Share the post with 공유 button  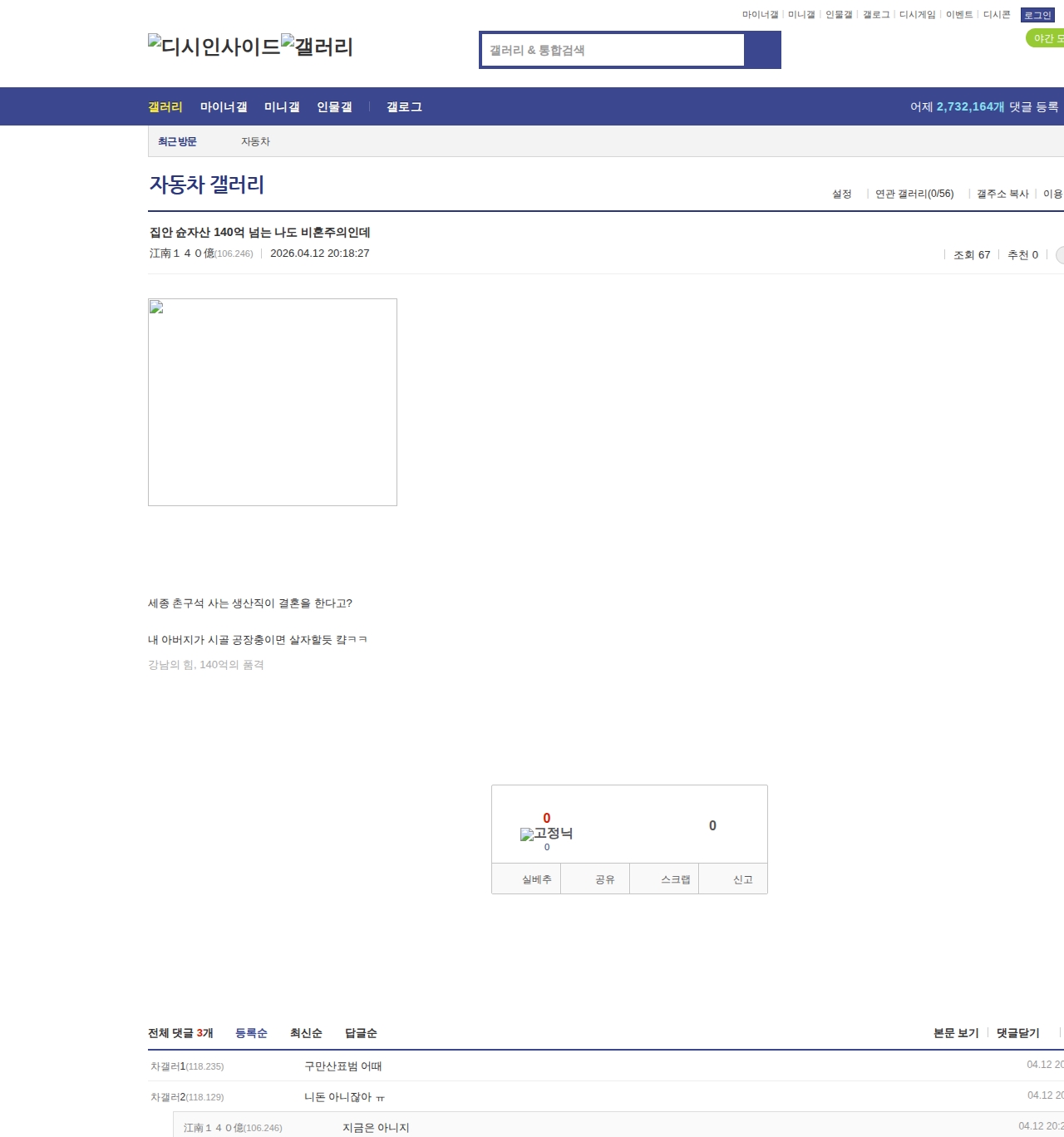coord(605,879)
